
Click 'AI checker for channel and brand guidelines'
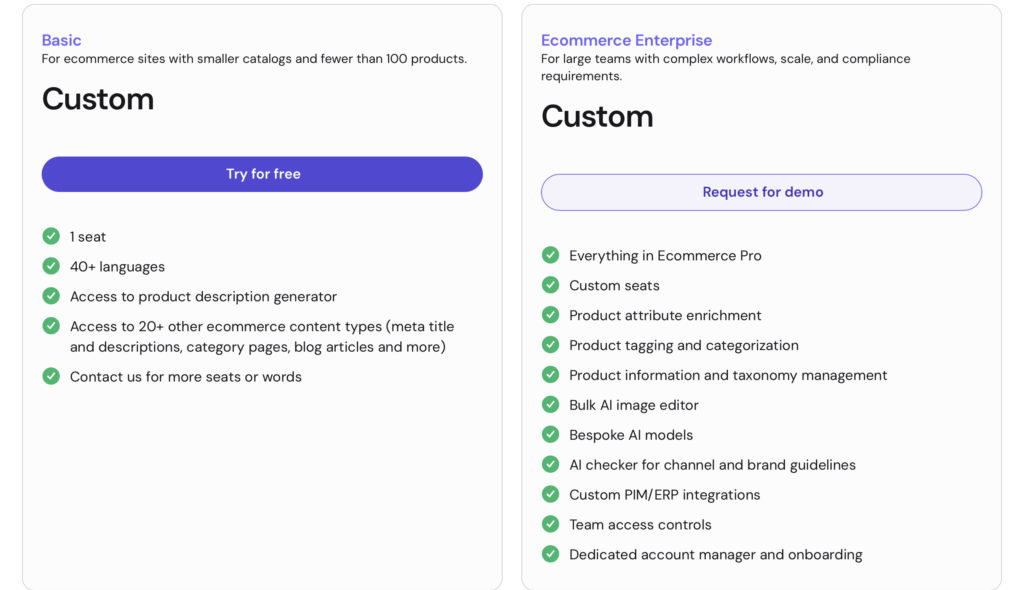(712, 465)
